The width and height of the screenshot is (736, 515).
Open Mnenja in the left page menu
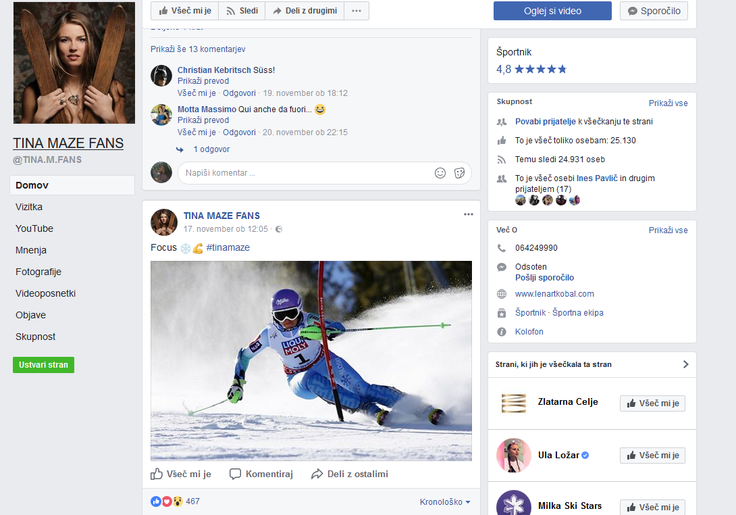tap(31, 250)
